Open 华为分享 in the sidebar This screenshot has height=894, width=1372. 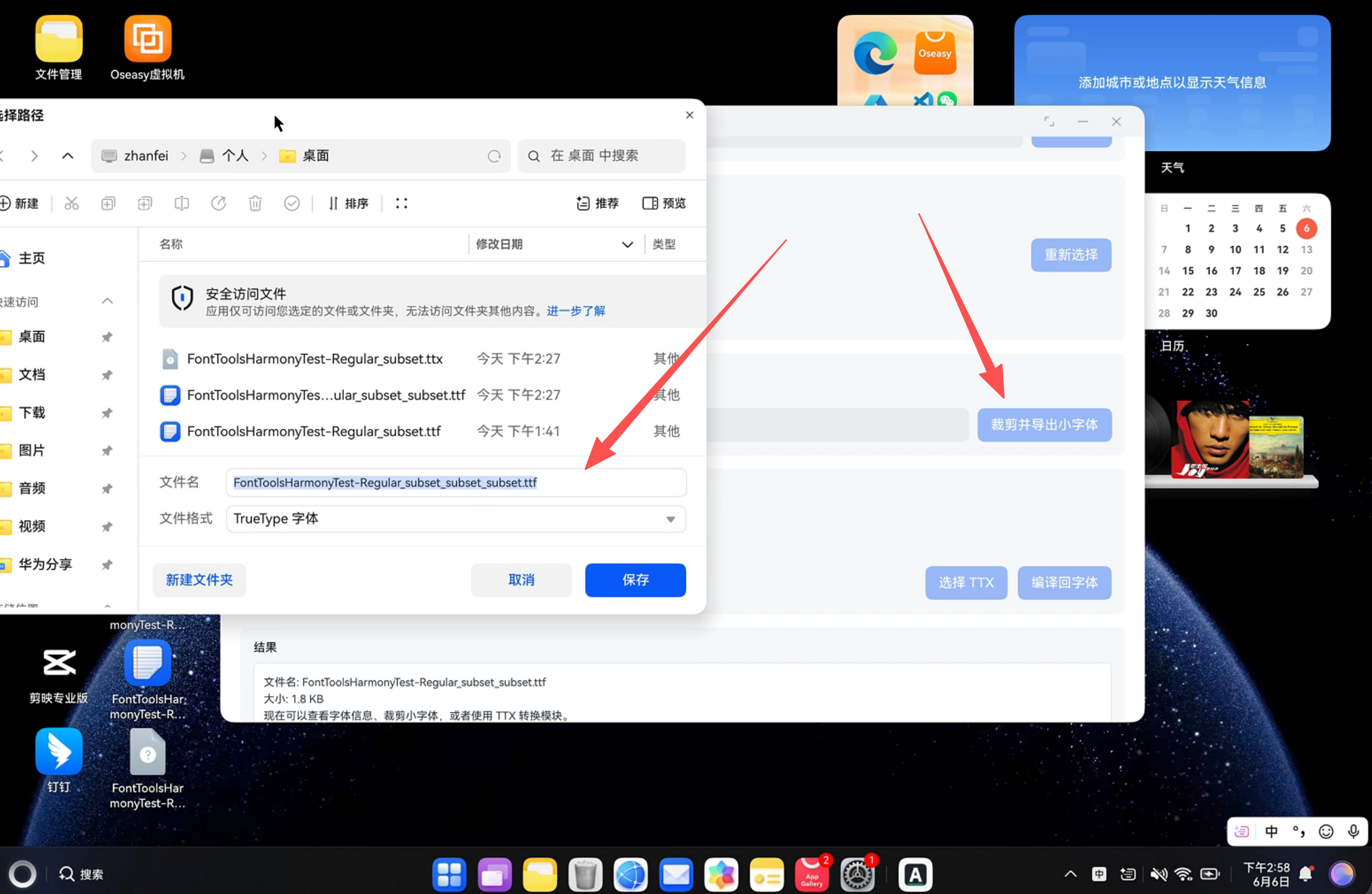pos(37,564)
